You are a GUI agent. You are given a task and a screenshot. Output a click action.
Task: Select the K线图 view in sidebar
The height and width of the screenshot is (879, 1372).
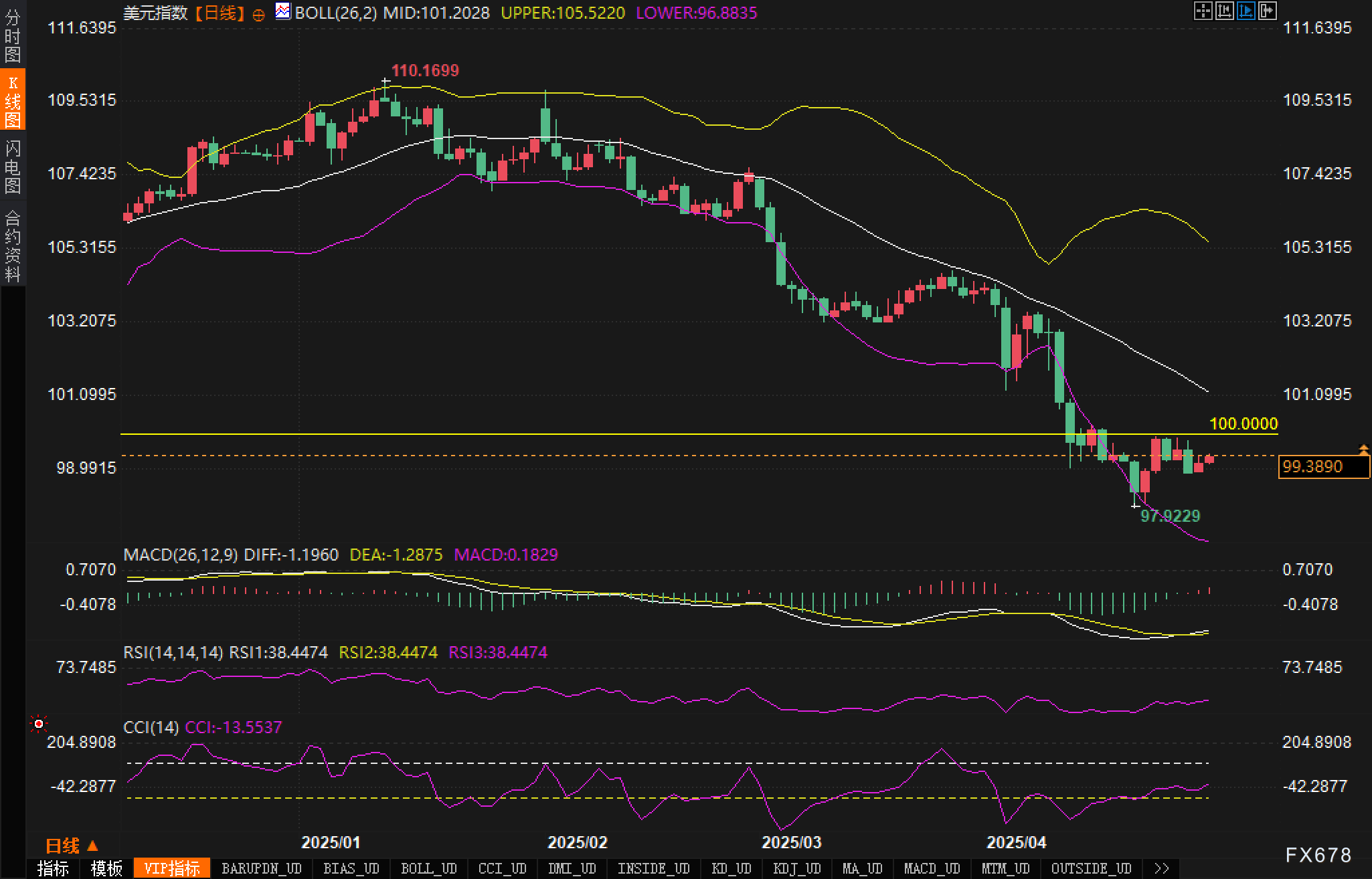pos(13,100)
